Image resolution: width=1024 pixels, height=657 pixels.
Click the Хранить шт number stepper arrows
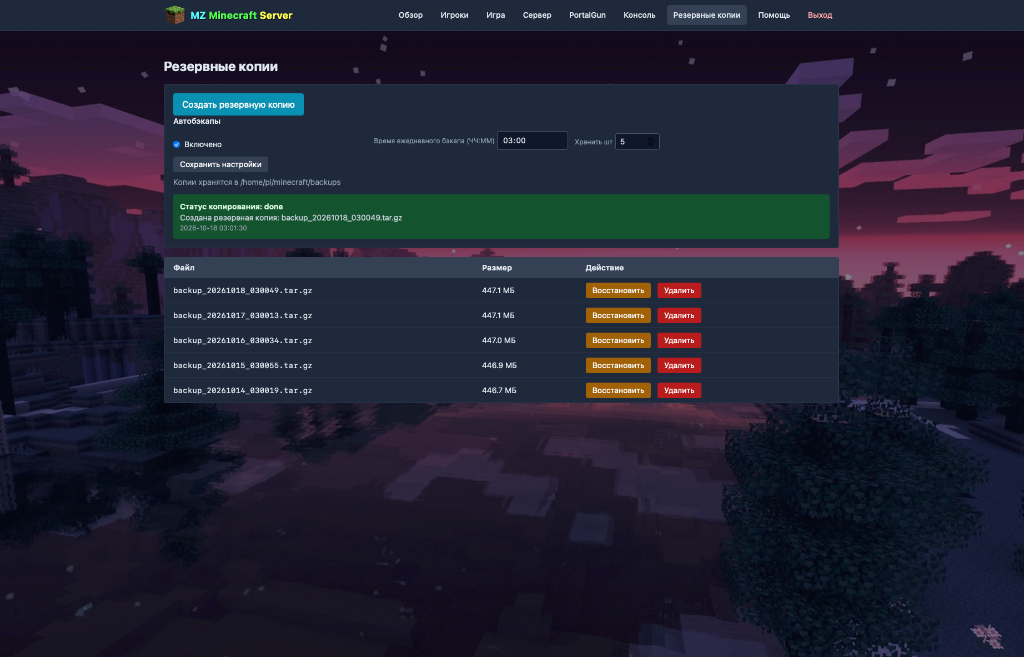(650, 142)
